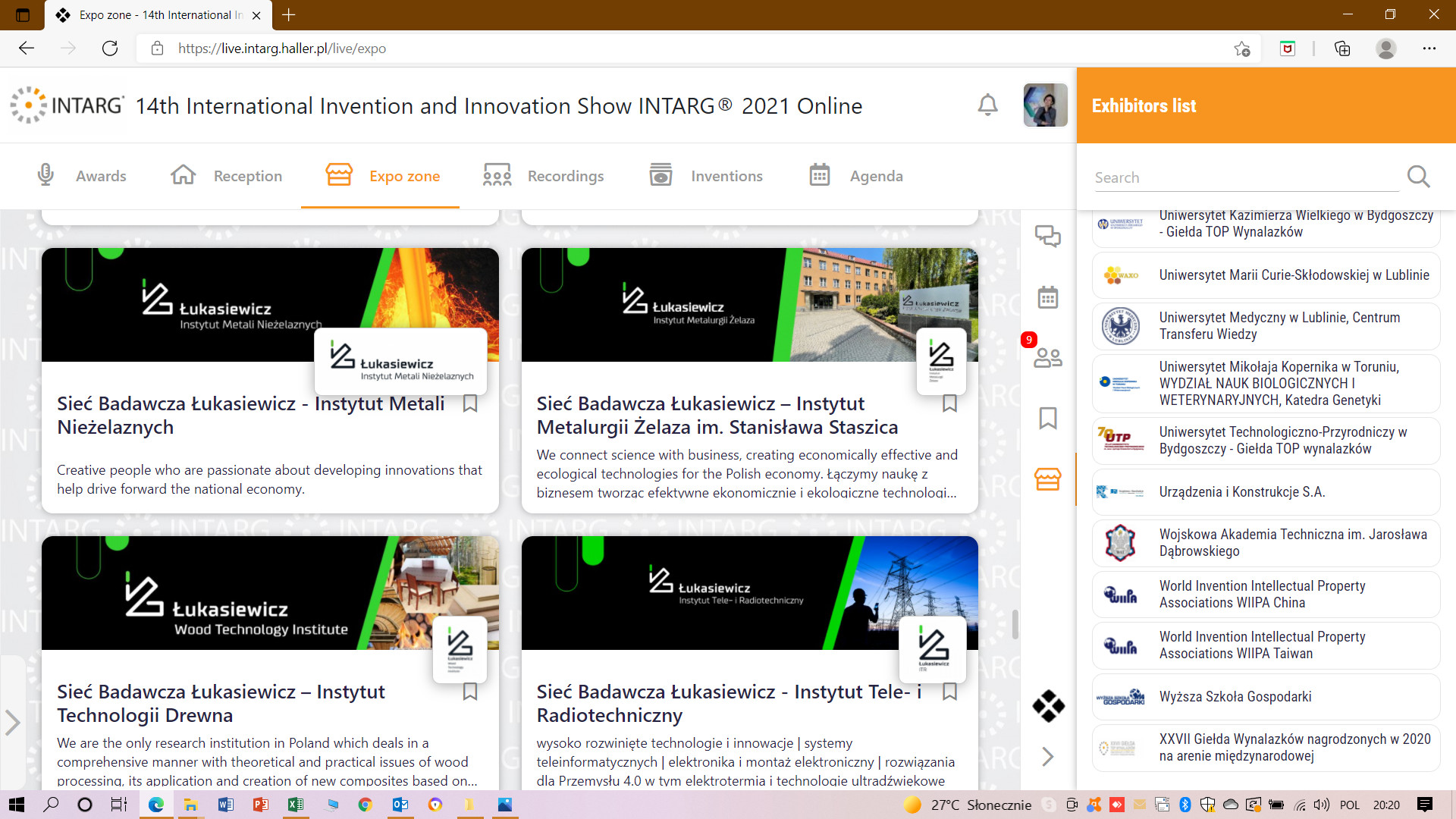1456x819 pixels.
Task: Add page to favorites star icon
Action: (1242, 49)
